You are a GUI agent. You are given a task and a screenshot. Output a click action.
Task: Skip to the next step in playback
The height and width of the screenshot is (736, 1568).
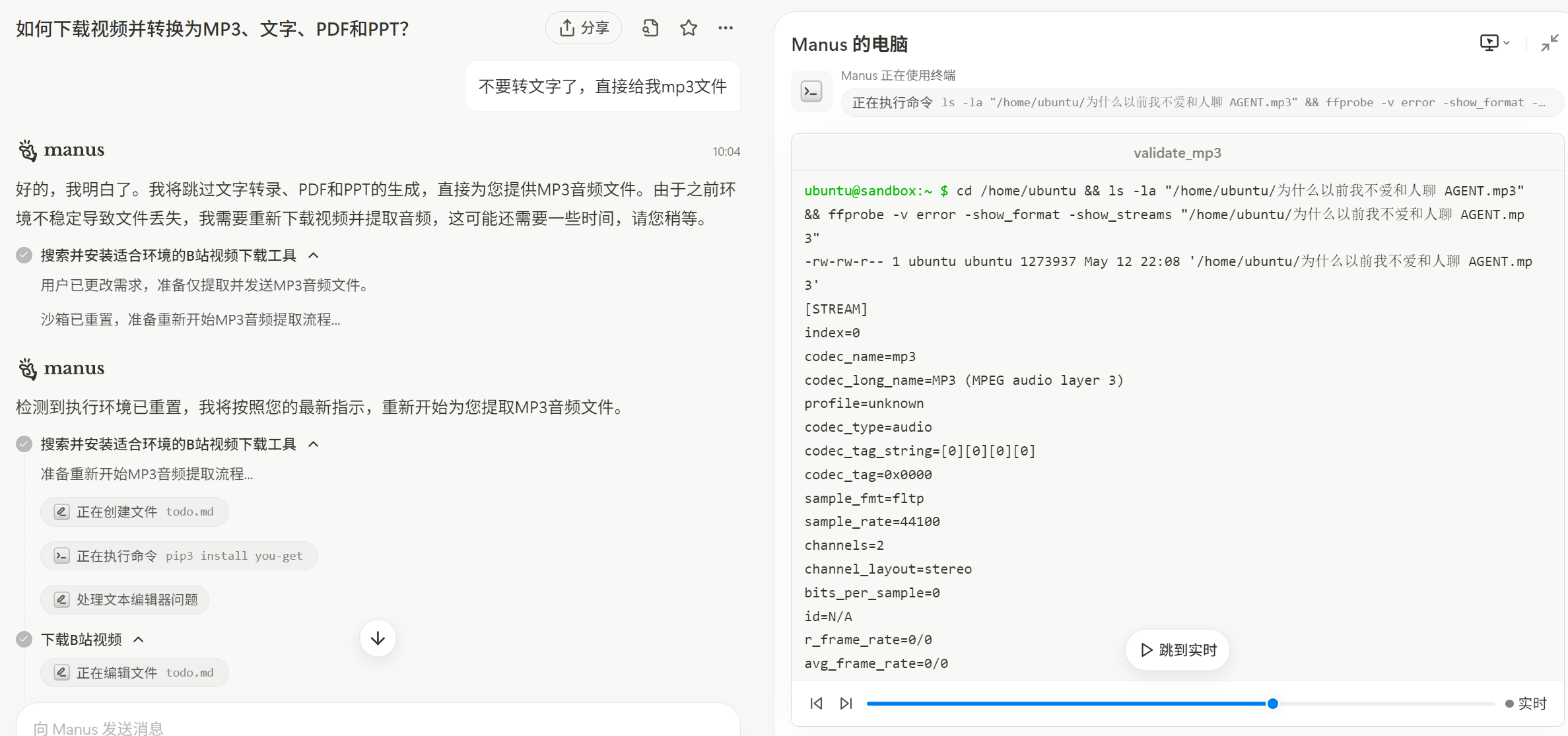[x=846, y=704]
